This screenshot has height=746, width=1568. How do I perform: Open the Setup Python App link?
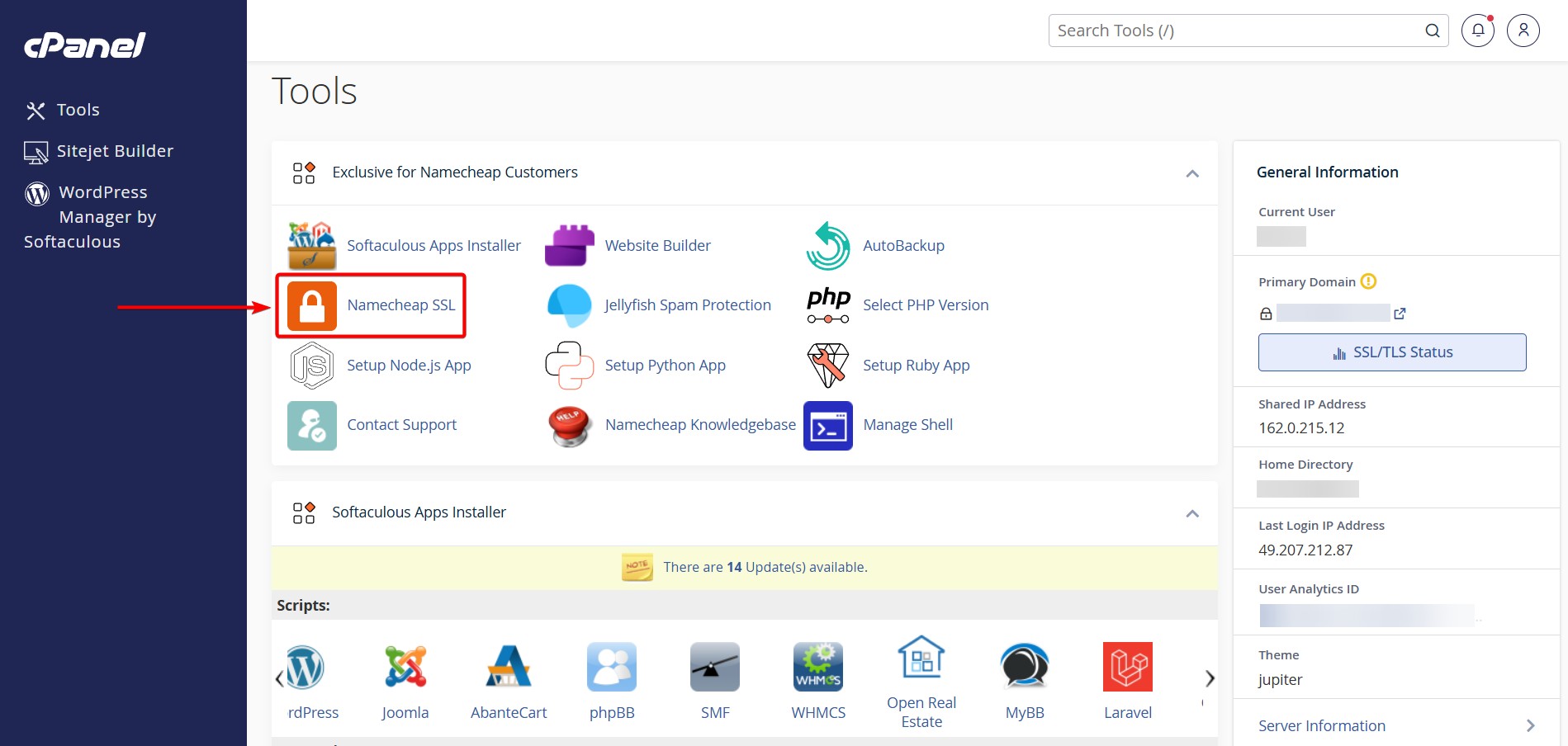pos(666,366)
